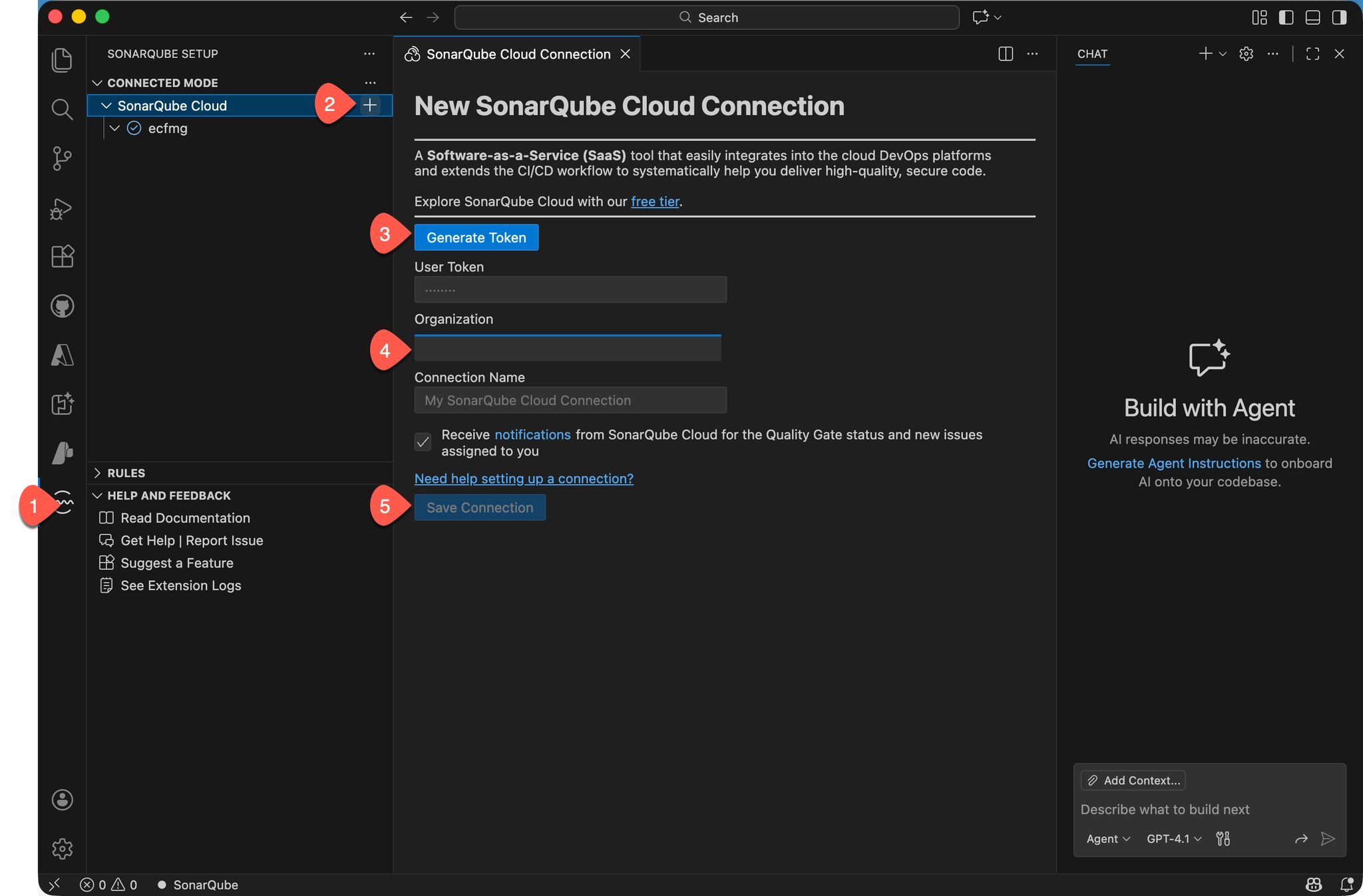Open the connection setup help link
Viewport: 1363px width, 896px height.
click(524, 478)
